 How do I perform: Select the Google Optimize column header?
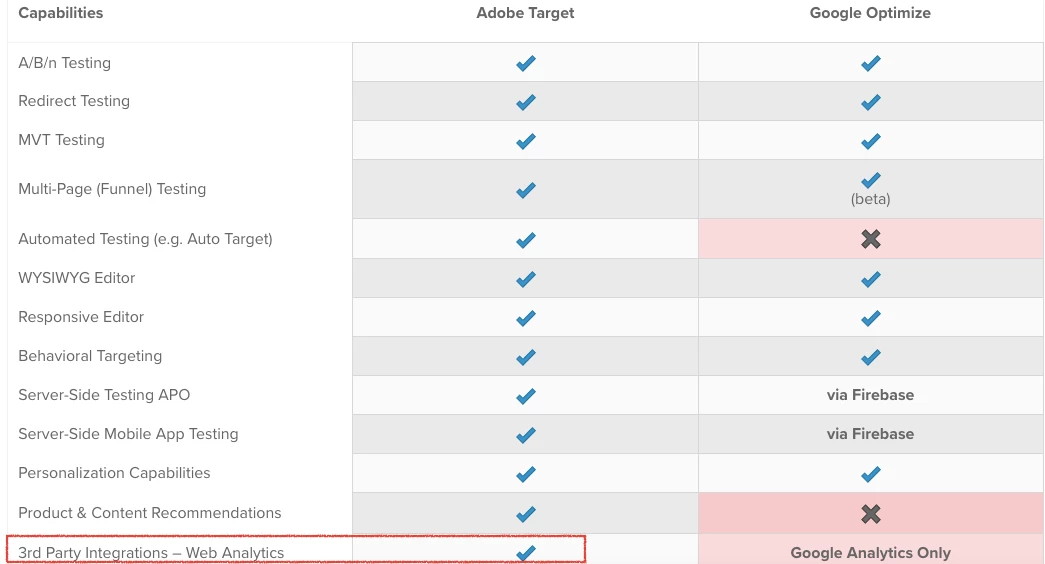870,13
